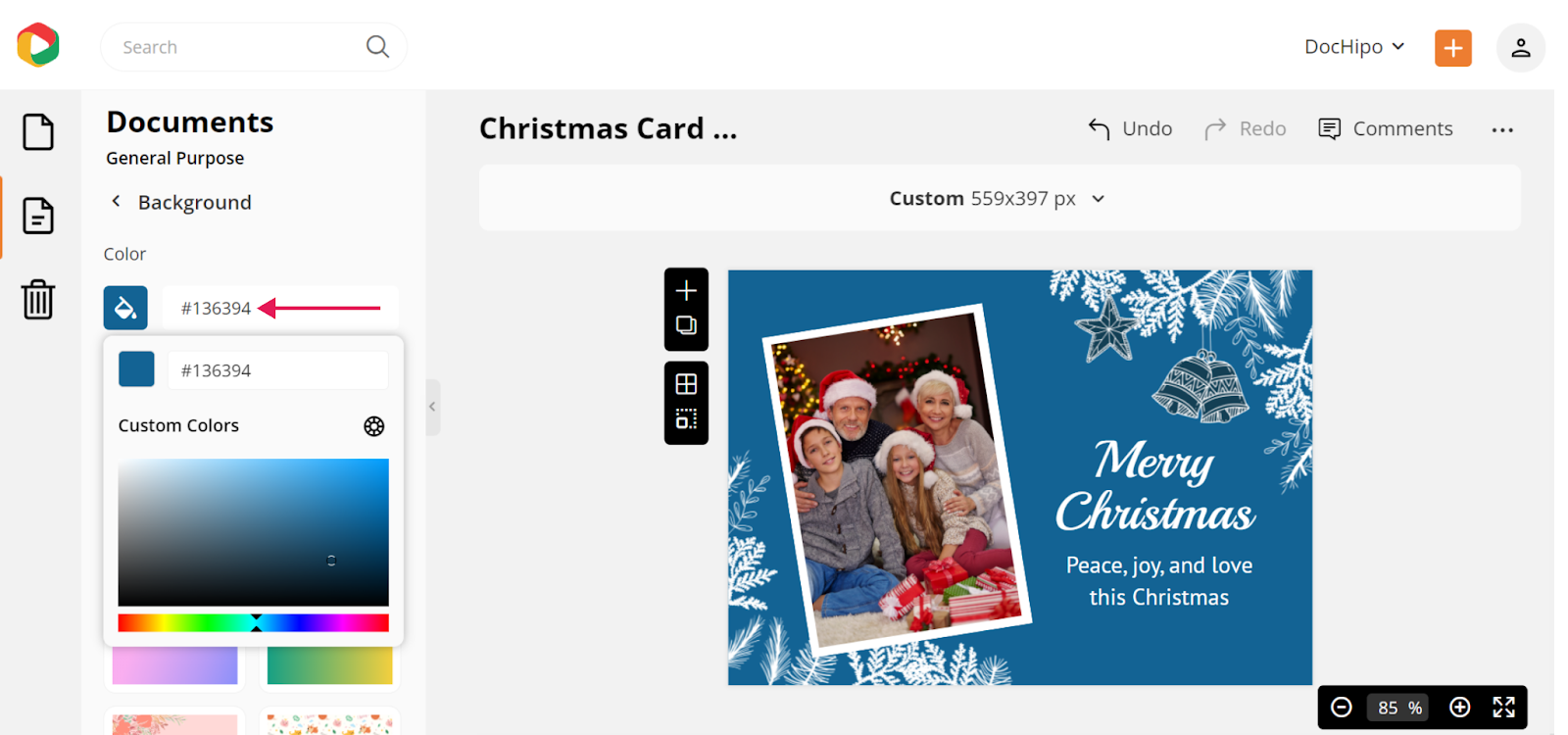The width and height of the screenshot is (1568, 735).
Task: Click the DocHipo logo icon
Action: tap(38, 45)
